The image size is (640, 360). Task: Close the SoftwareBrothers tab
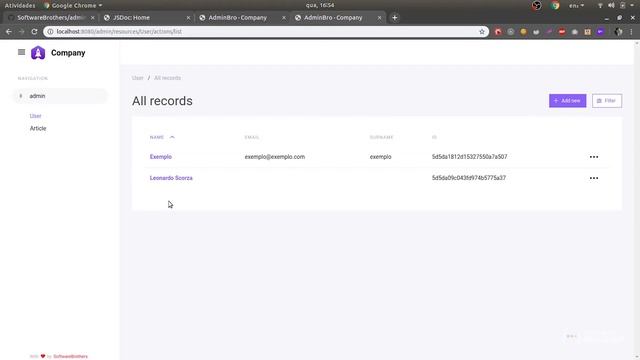pyautogui.click(x=93, y=18)
